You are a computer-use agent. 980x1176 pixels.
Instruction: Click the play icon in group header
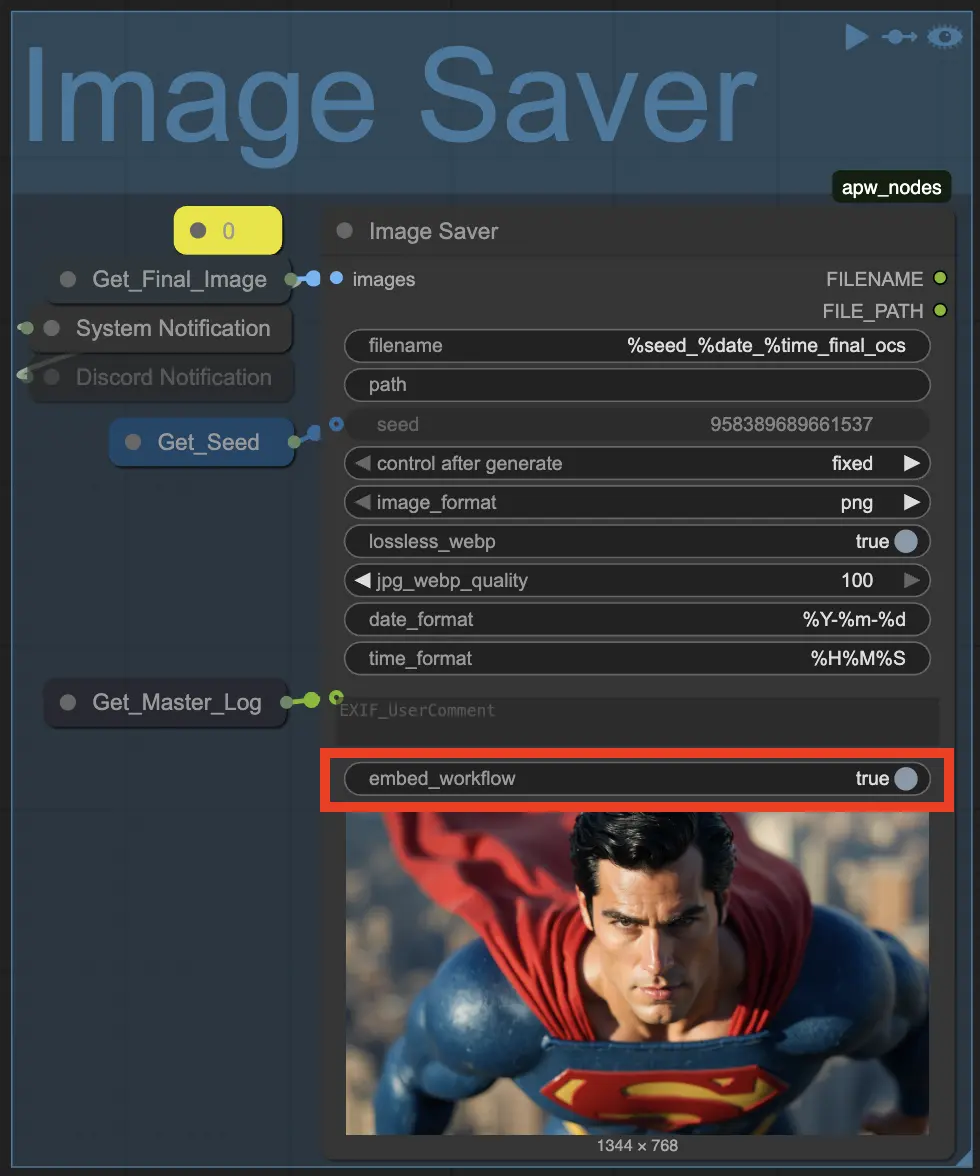[856, 37]
